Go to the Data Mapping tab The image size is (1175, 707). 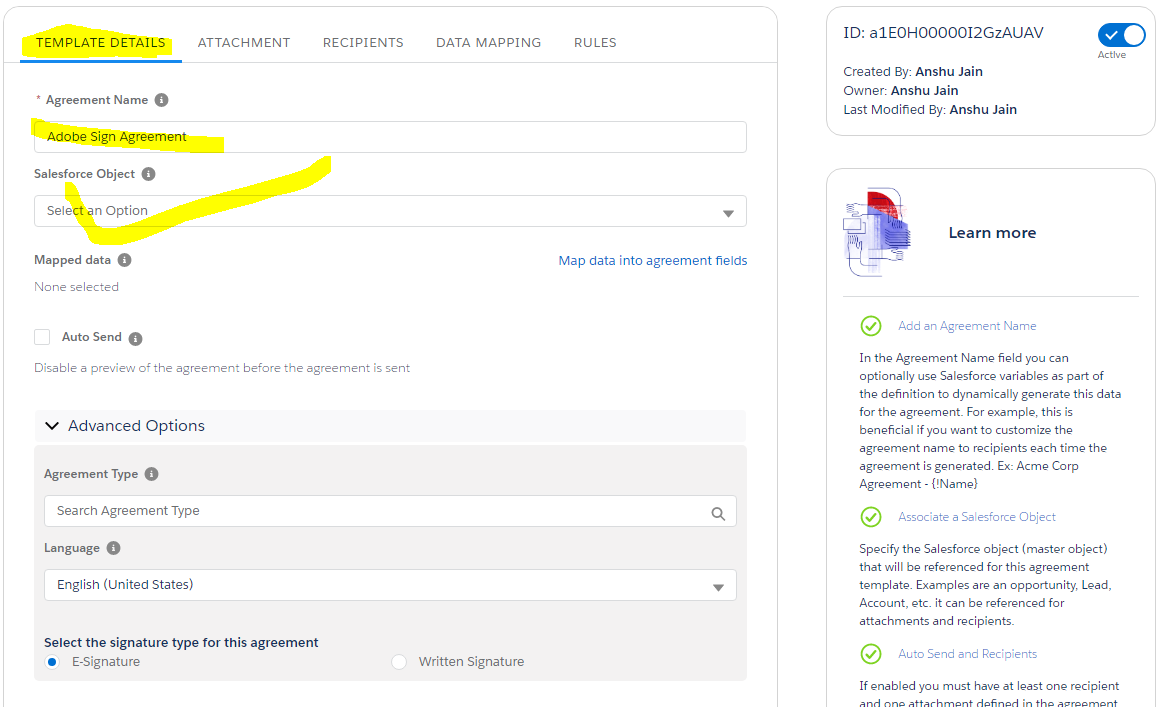[x=489, y=43]
